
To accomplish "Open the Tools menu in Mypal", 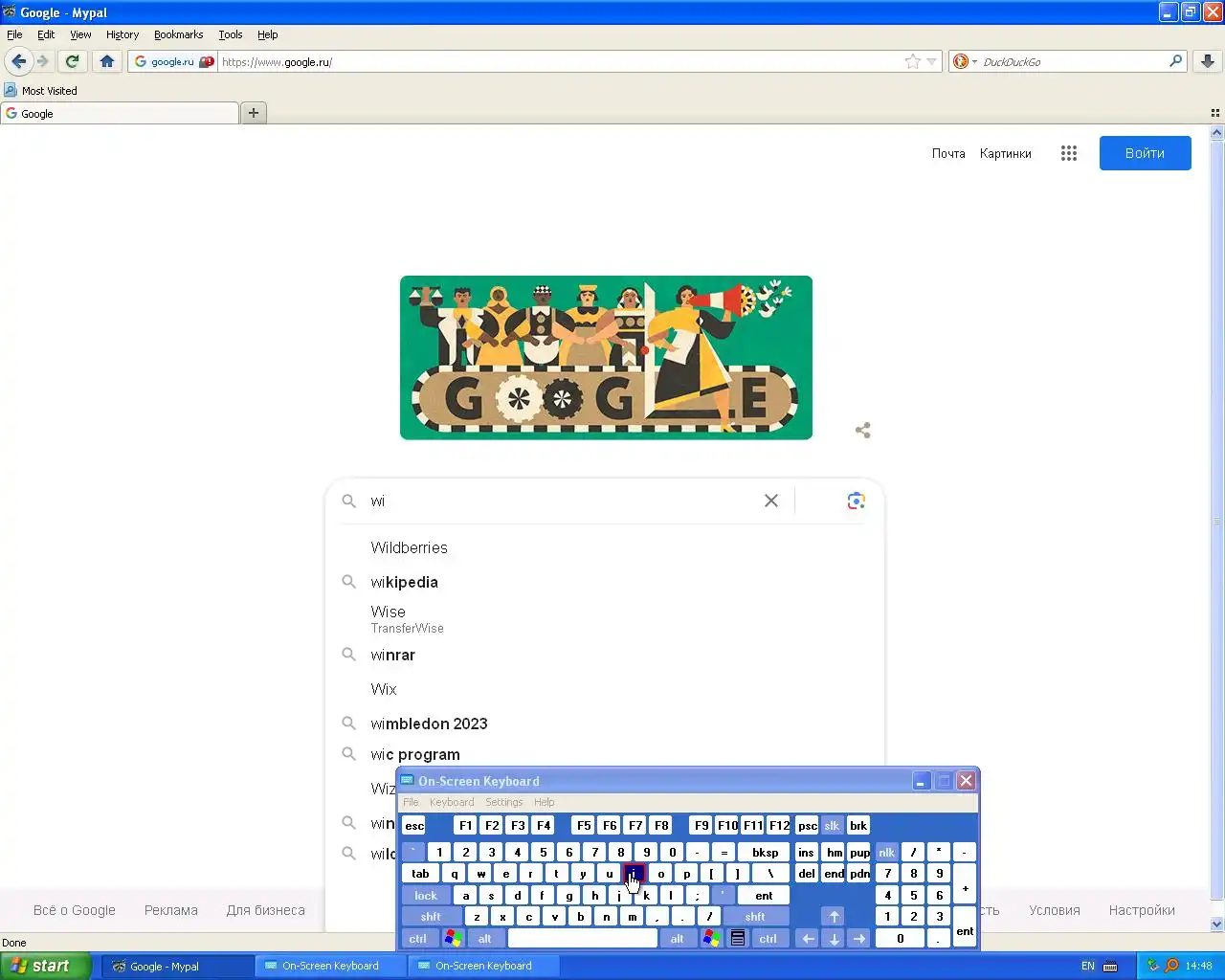I will tap(230, 34).
